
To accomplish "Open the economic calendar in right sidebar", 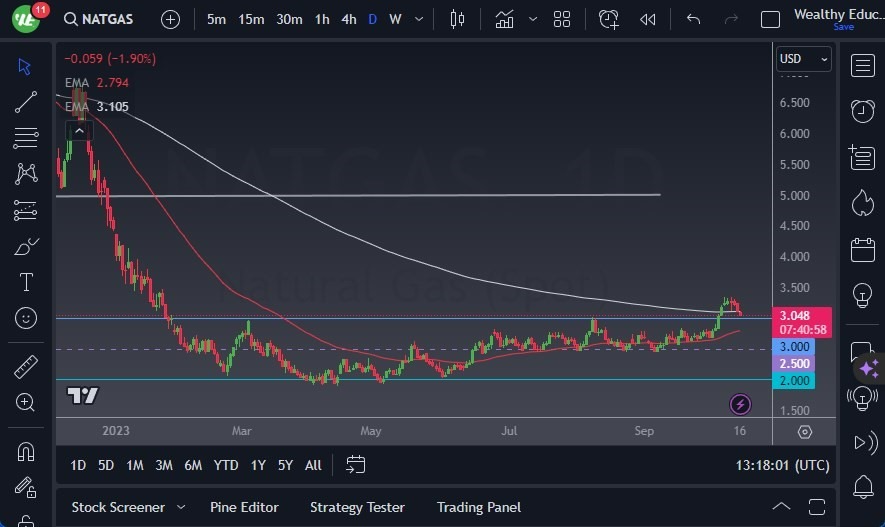I will pyautogui.click(x=862, y=248).
